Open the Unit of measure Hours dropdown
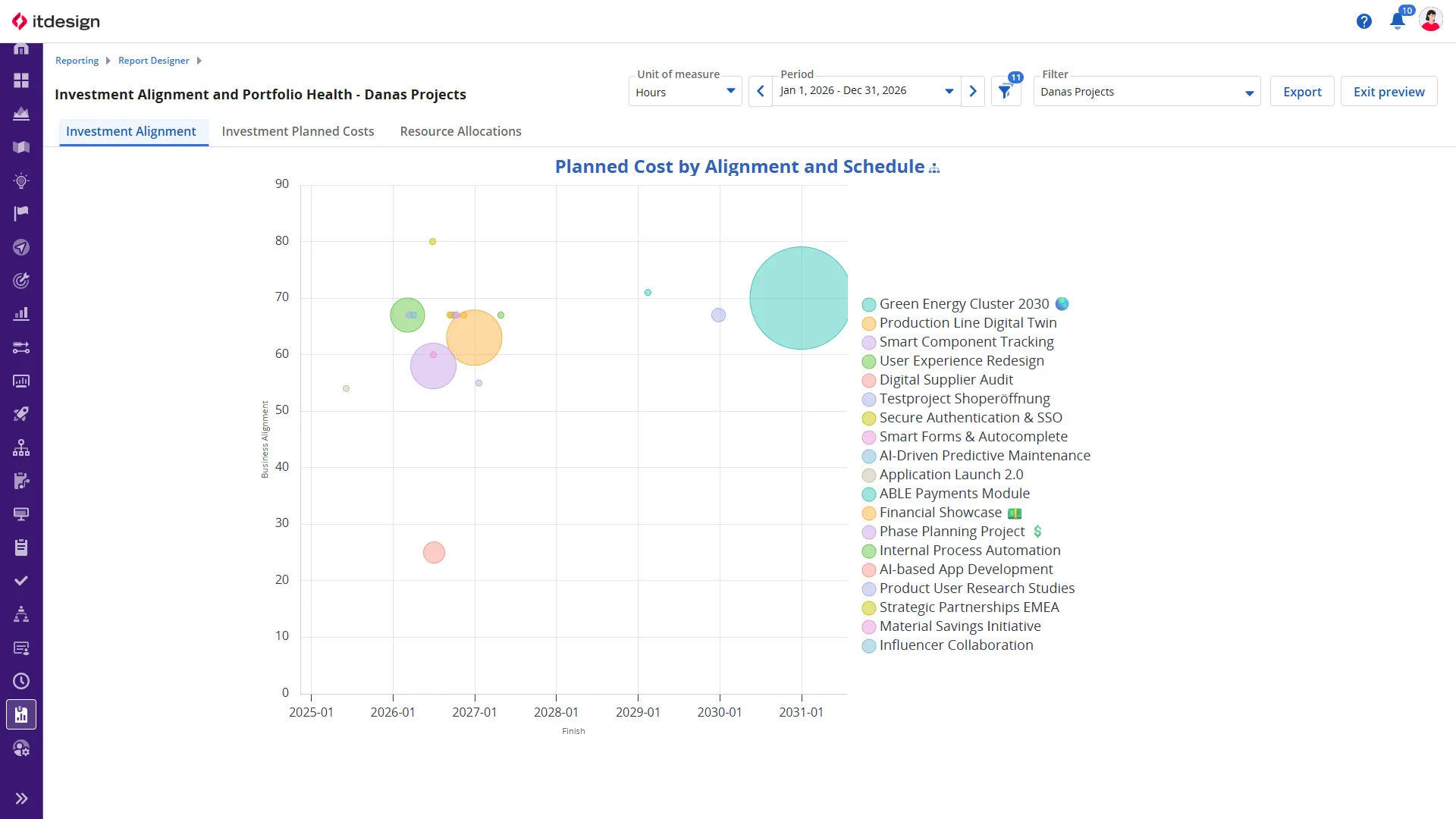 coord(685,92)
